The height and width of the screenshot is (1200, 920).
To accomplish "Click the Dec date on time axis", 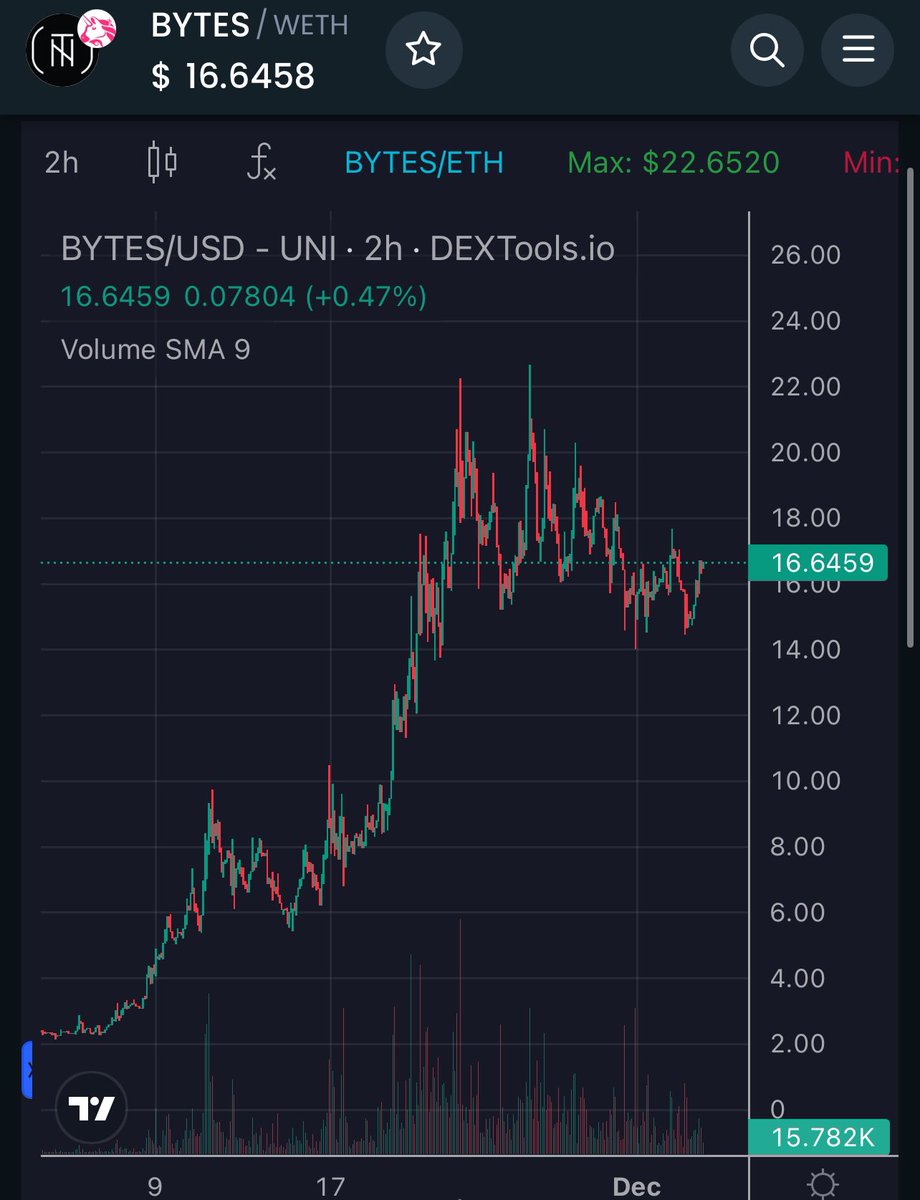I will click(636, 1187).
